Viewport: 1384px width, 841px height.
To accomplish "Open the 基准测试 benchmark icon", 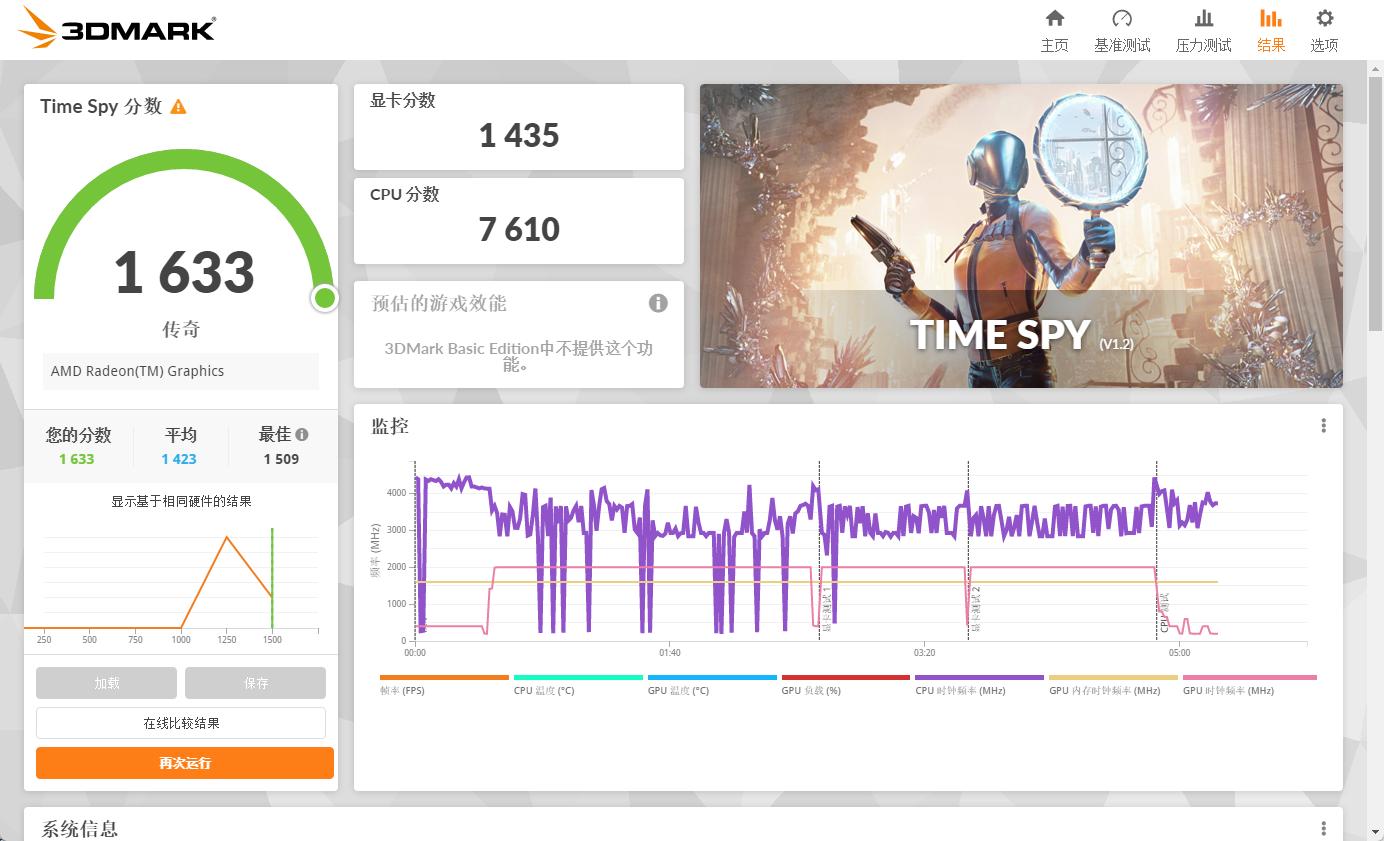I will point(1122,30).
